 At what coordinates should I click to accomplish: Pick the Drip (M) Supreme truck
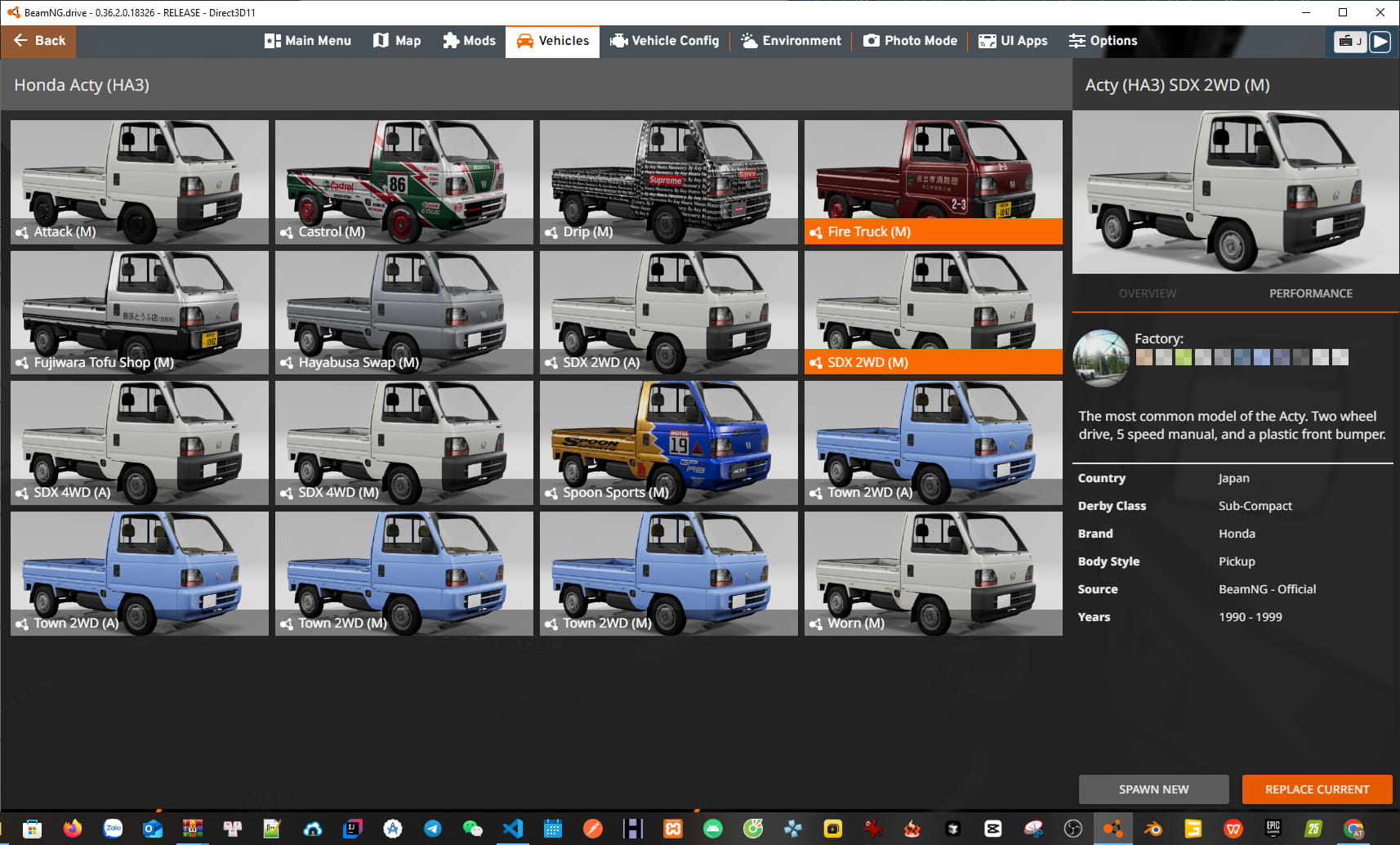[669, 182]
